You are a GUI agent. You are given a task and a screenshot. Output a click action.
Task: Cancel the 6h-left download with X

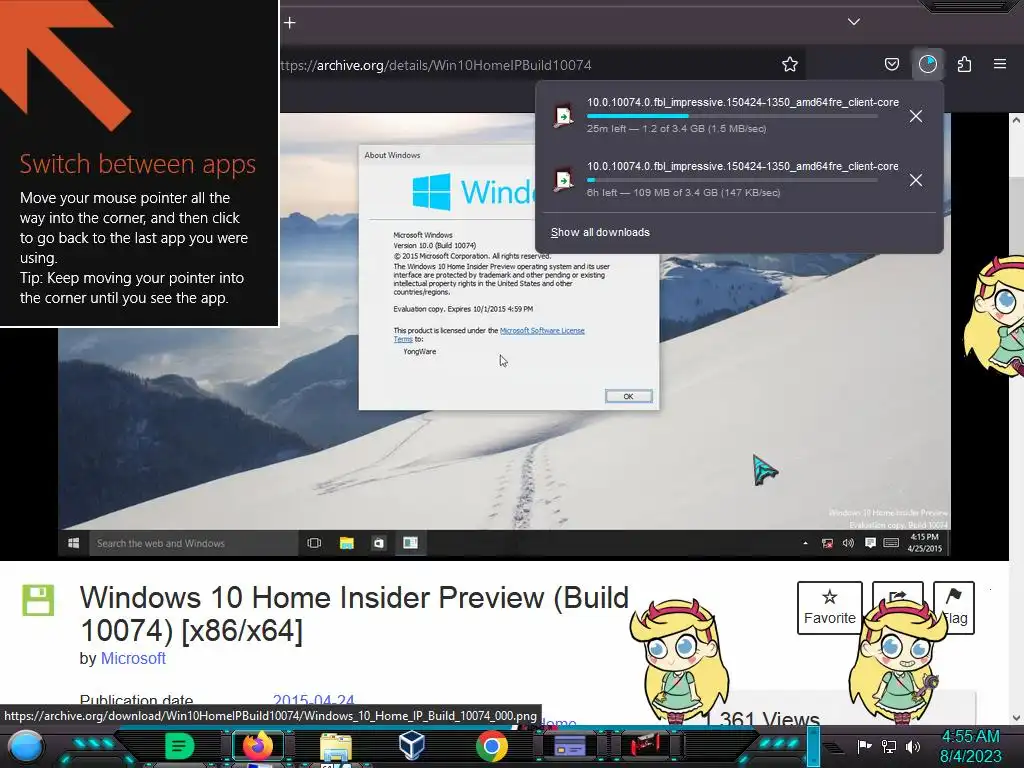tap(916, 180)
